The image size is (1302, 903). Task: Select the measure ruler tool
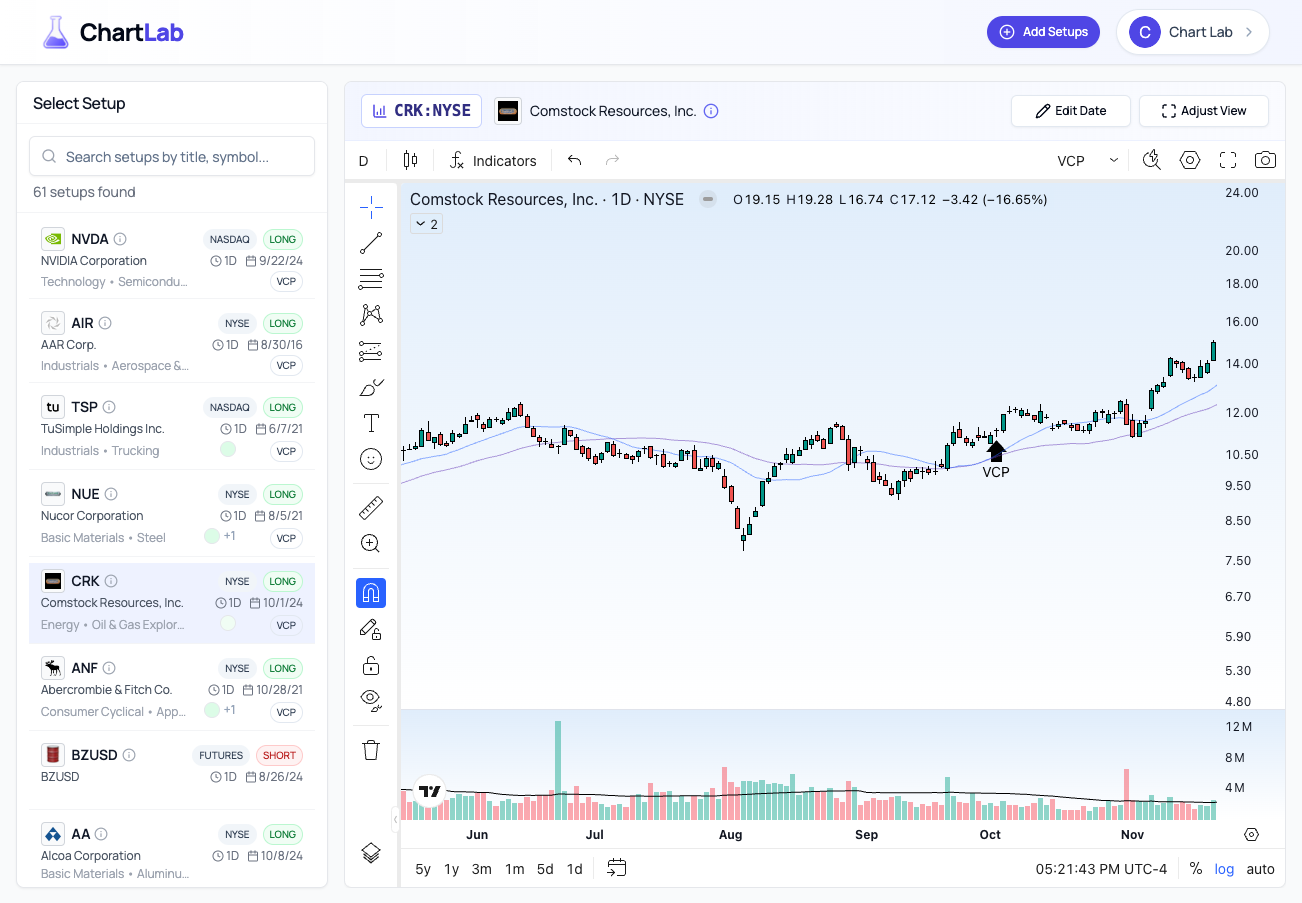pyautogui.click(x=371, y=507)
